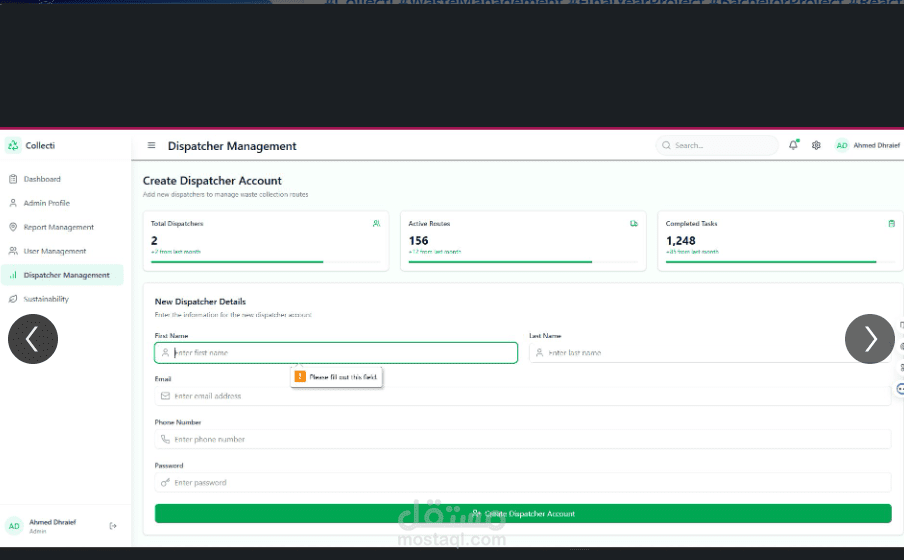Click the orange warning icon in the tooltip
Viewport: 904px width, 560px height.
(x=300, y=377)
